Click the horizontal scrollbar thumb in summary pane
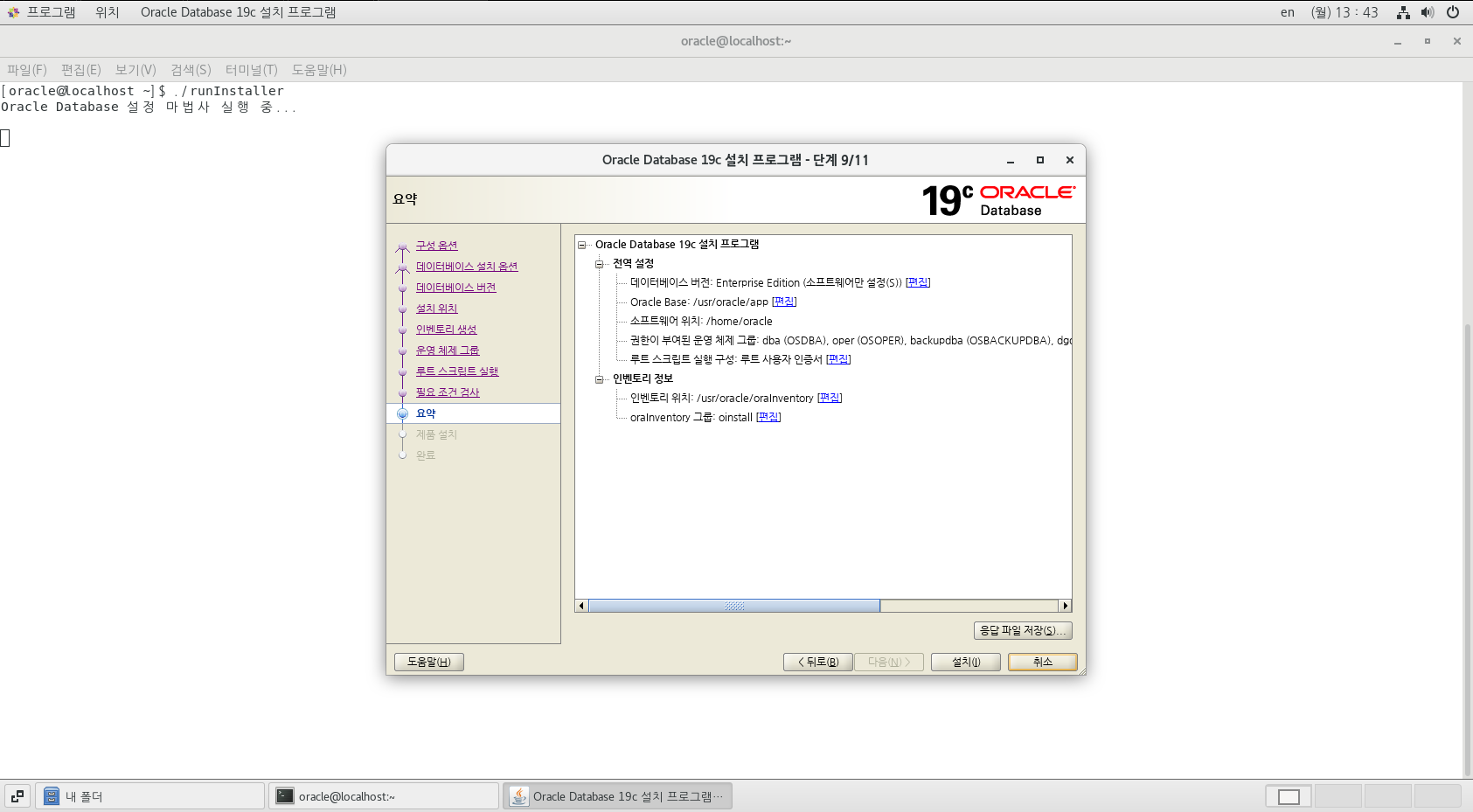 tap(734, 606)
